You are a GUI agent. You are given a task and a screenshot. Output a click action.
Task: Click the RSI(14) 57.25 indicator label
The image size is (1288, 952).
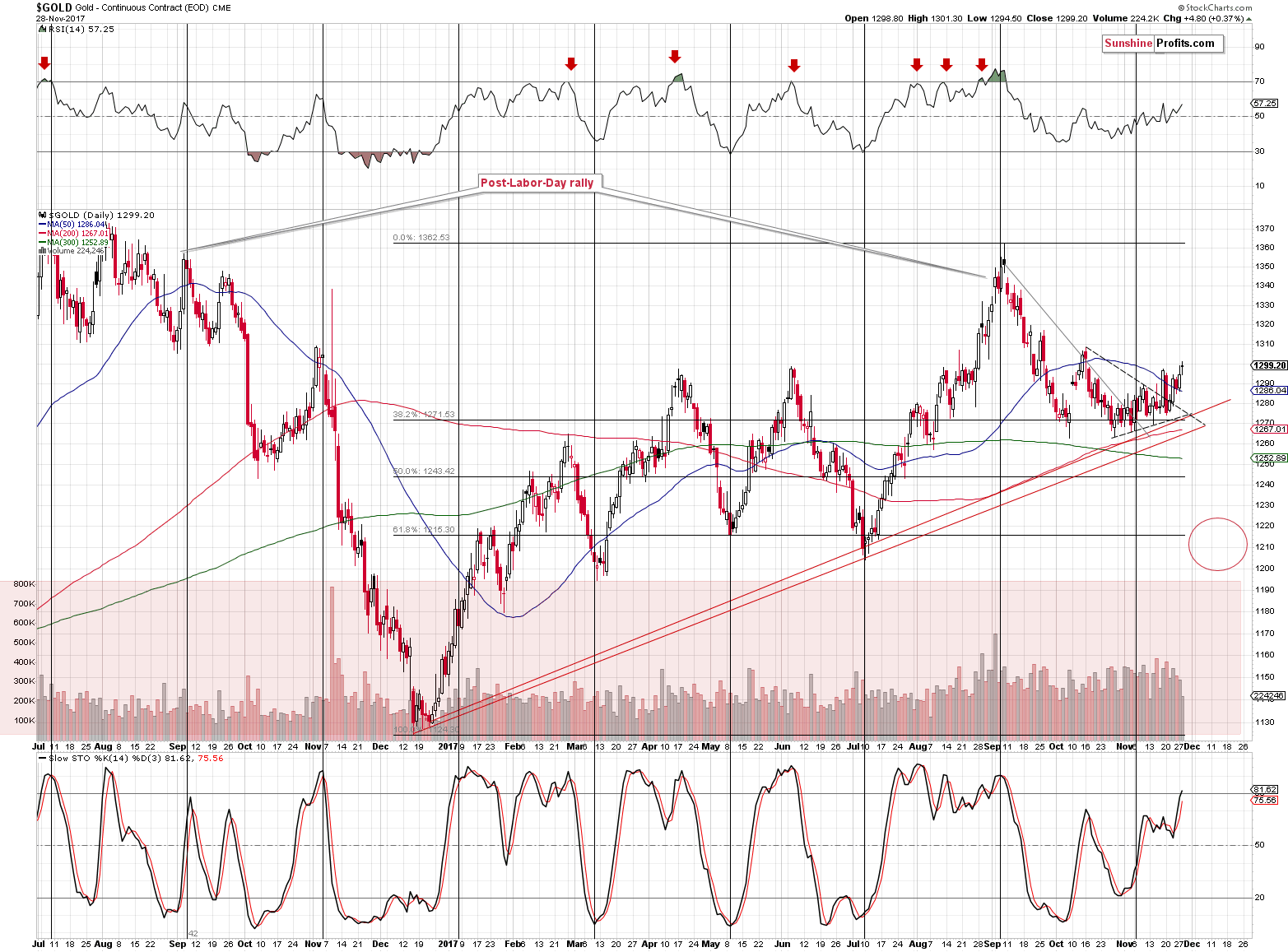tap(81, 29)
